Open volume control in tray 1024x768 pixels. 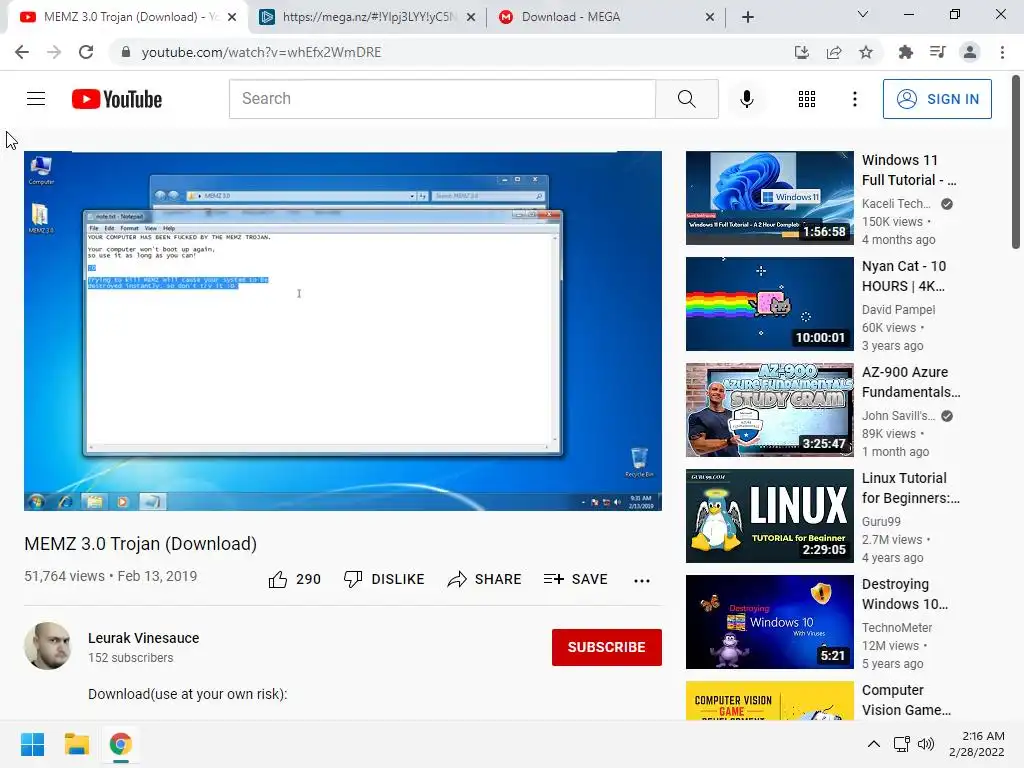(925, 744)
